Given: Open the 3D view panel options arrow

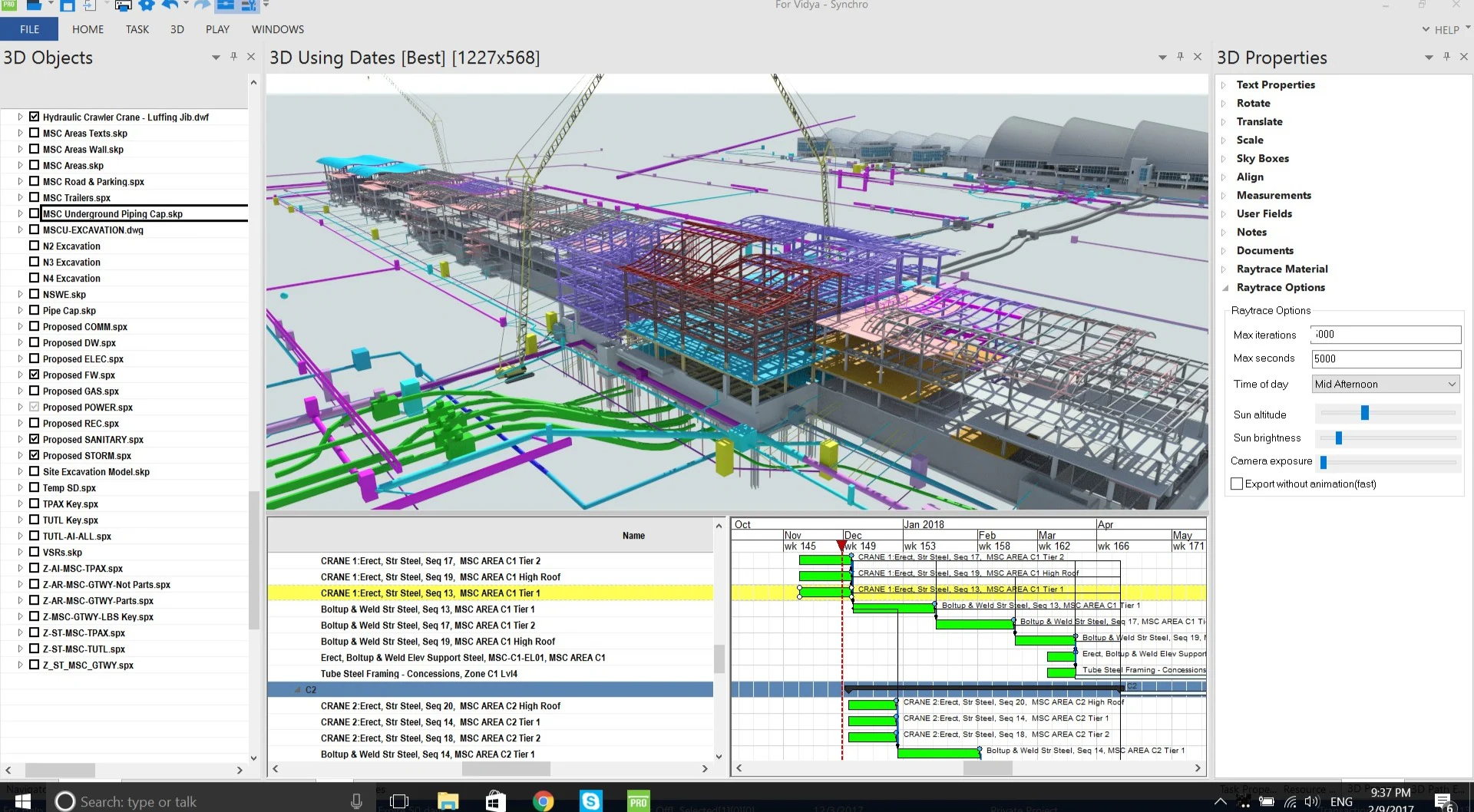Looking at the screenshot, I should (1162, 58).
